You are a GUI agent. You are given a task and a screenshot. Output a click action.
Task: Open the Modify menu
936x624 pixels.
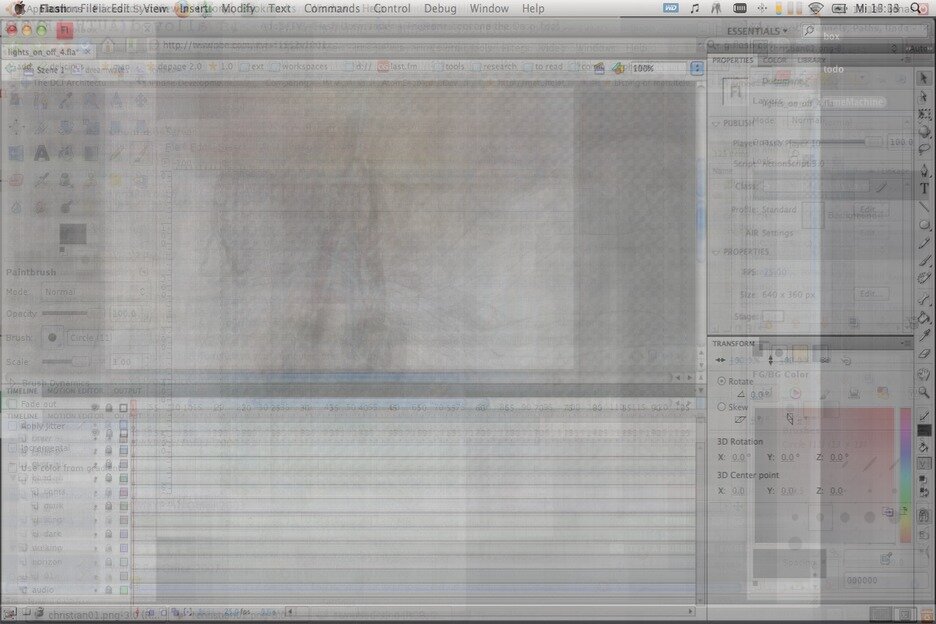238,8
